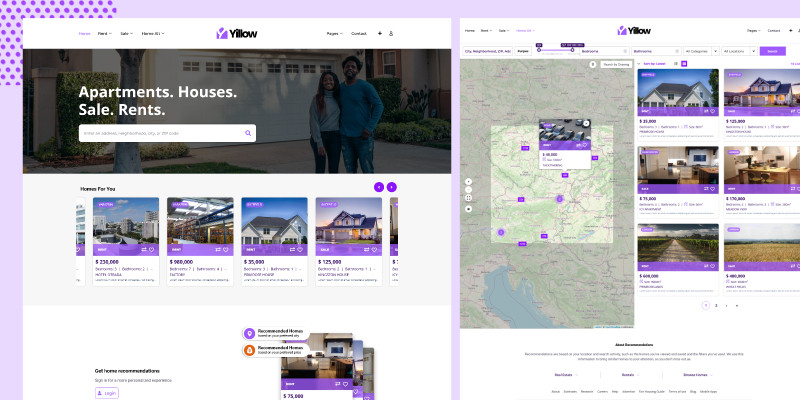Toggle Search by Drawing on the map
The width and height of the screenshot is (800, 400).
coord(615,64)
